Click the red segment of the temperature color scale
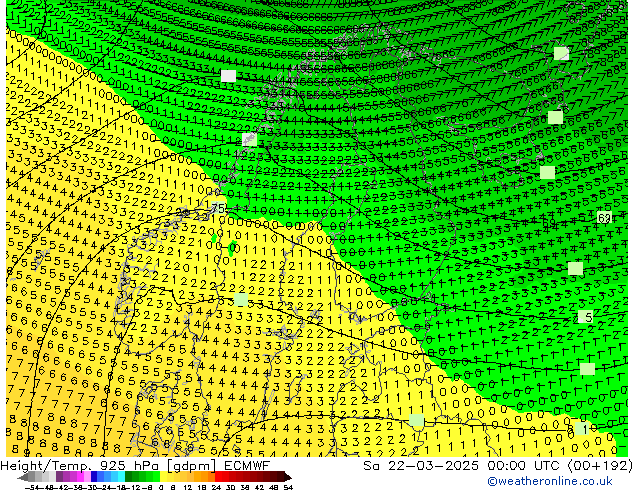634x490 pixels. click(218, 477)
